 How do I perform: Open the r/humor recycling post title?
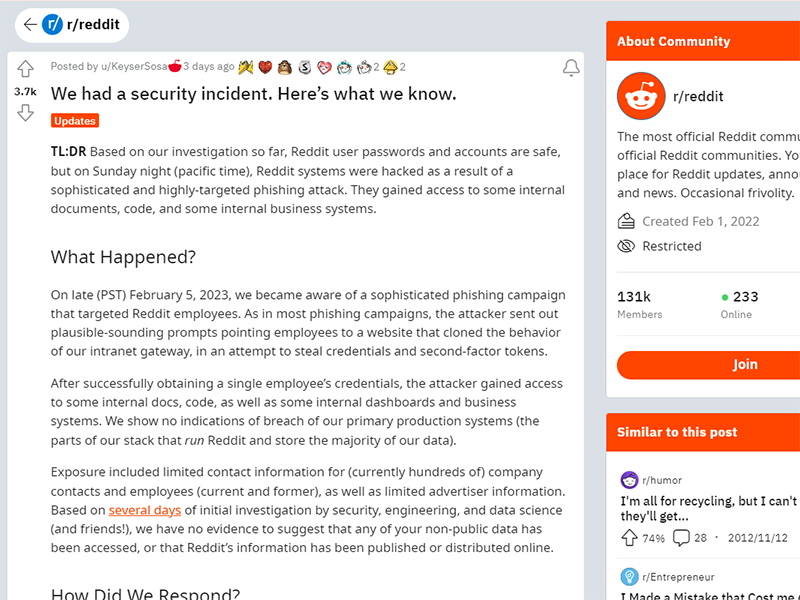[708, 508]
